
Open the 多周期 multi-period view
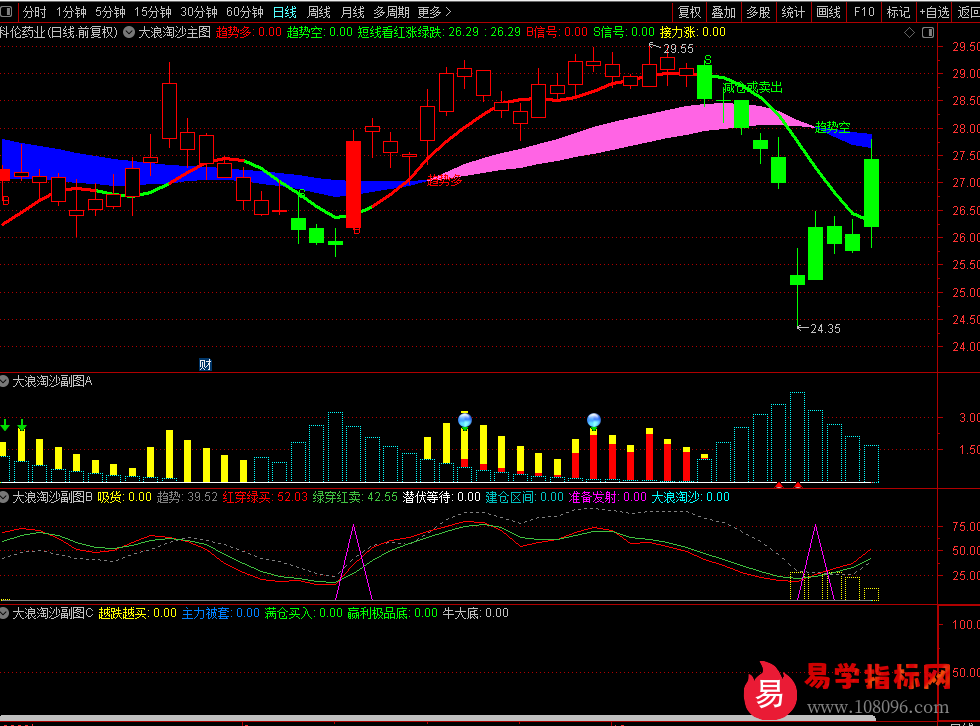coord(391,12)
